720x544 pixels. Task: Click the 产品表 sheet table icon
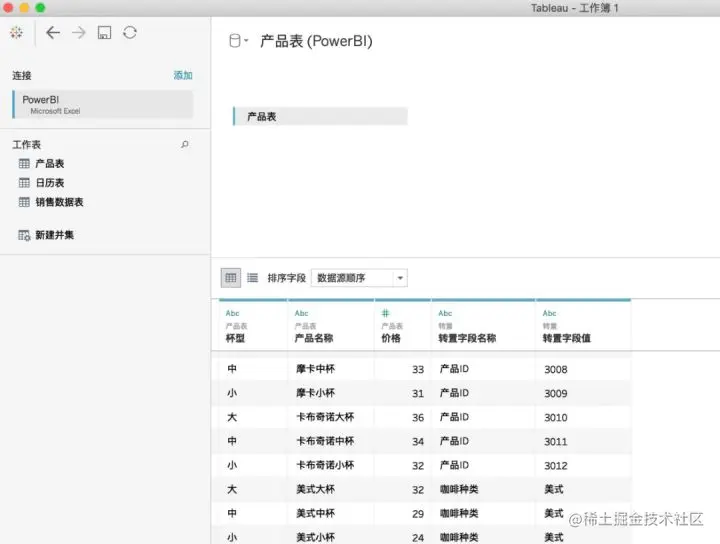[x=24, y=163]
